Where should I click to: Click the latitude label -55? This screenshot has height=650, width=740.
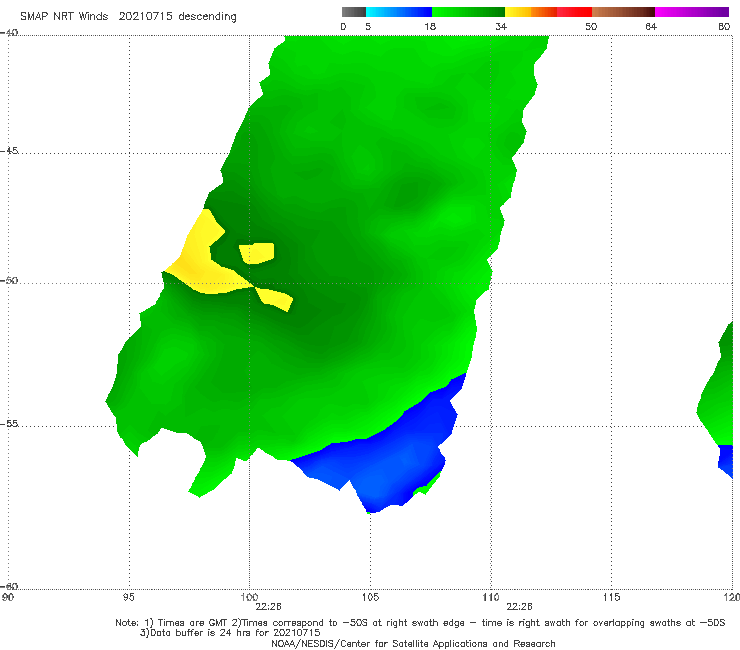coord(9,423)
